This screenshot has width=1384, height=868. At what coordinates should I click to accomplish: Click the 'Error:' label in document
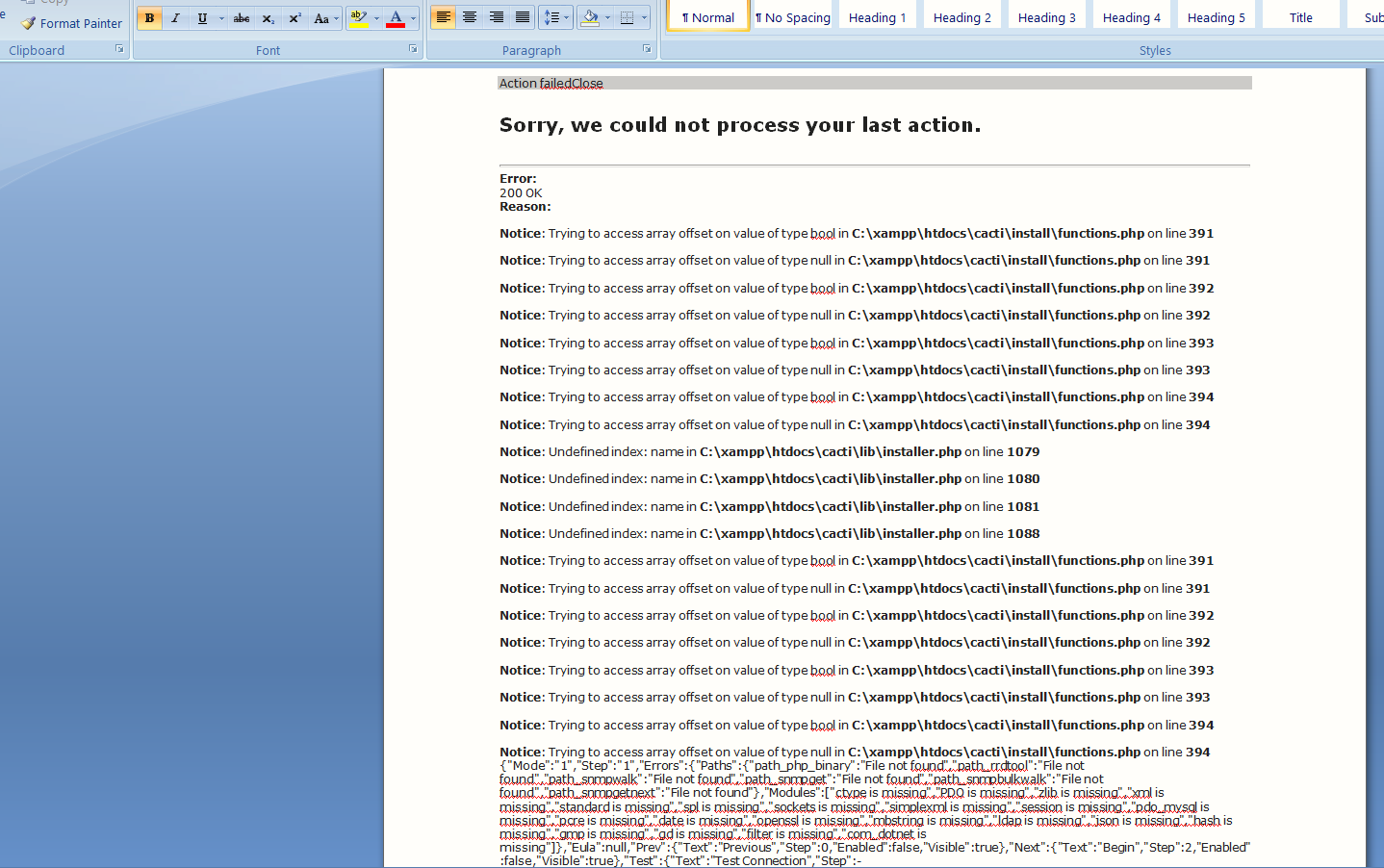click(x=518, y=179)
